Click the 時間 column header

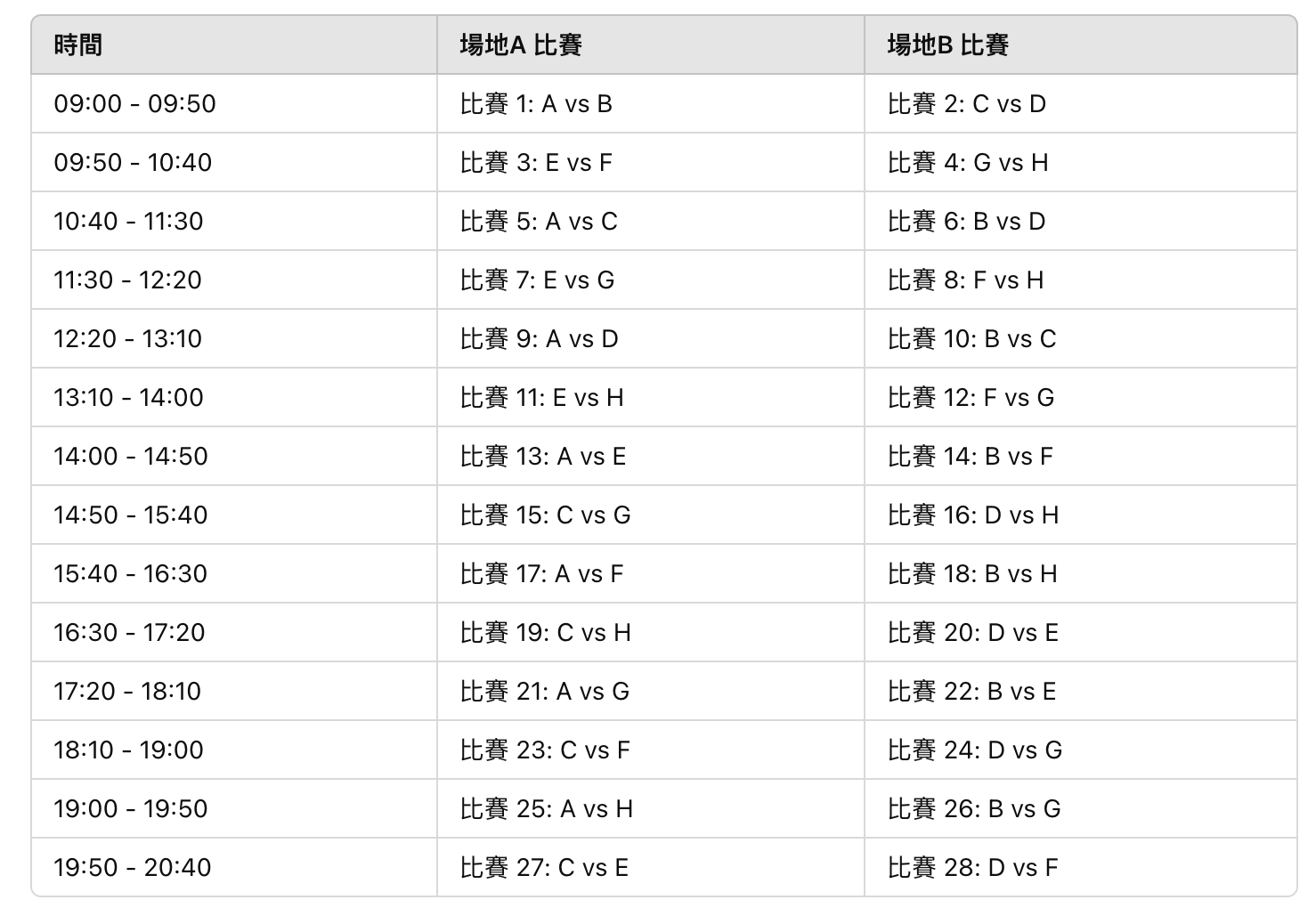[x=234, y=45]
